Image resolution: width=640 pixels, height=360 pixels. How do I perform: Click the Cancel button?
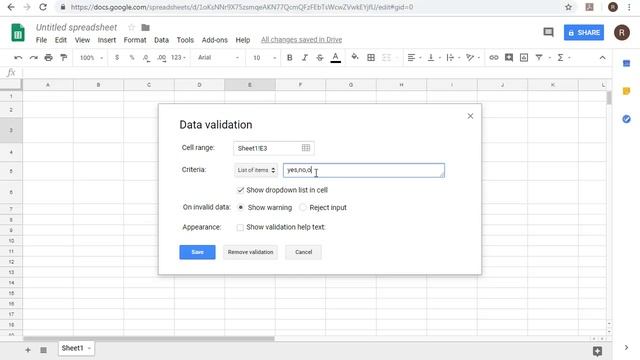[303, 252]
